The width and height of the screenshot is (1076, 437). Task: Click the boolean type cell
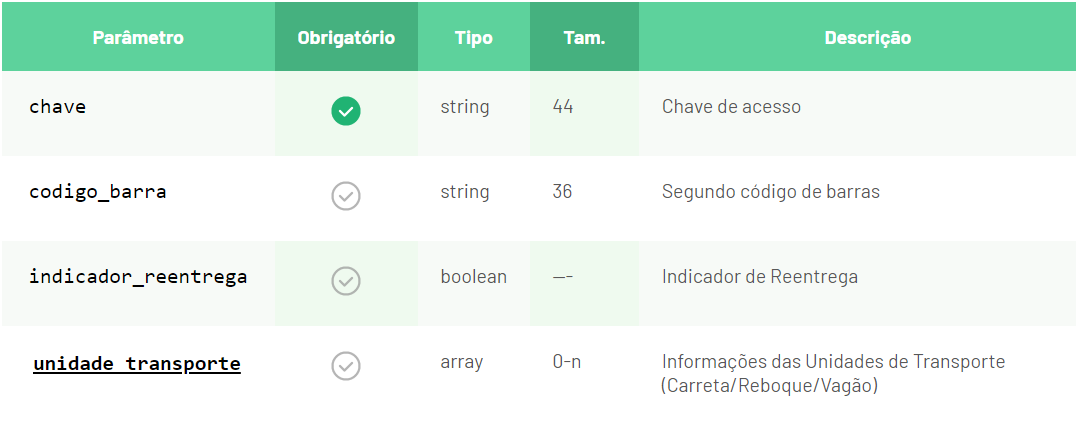(x=473, y=276)
